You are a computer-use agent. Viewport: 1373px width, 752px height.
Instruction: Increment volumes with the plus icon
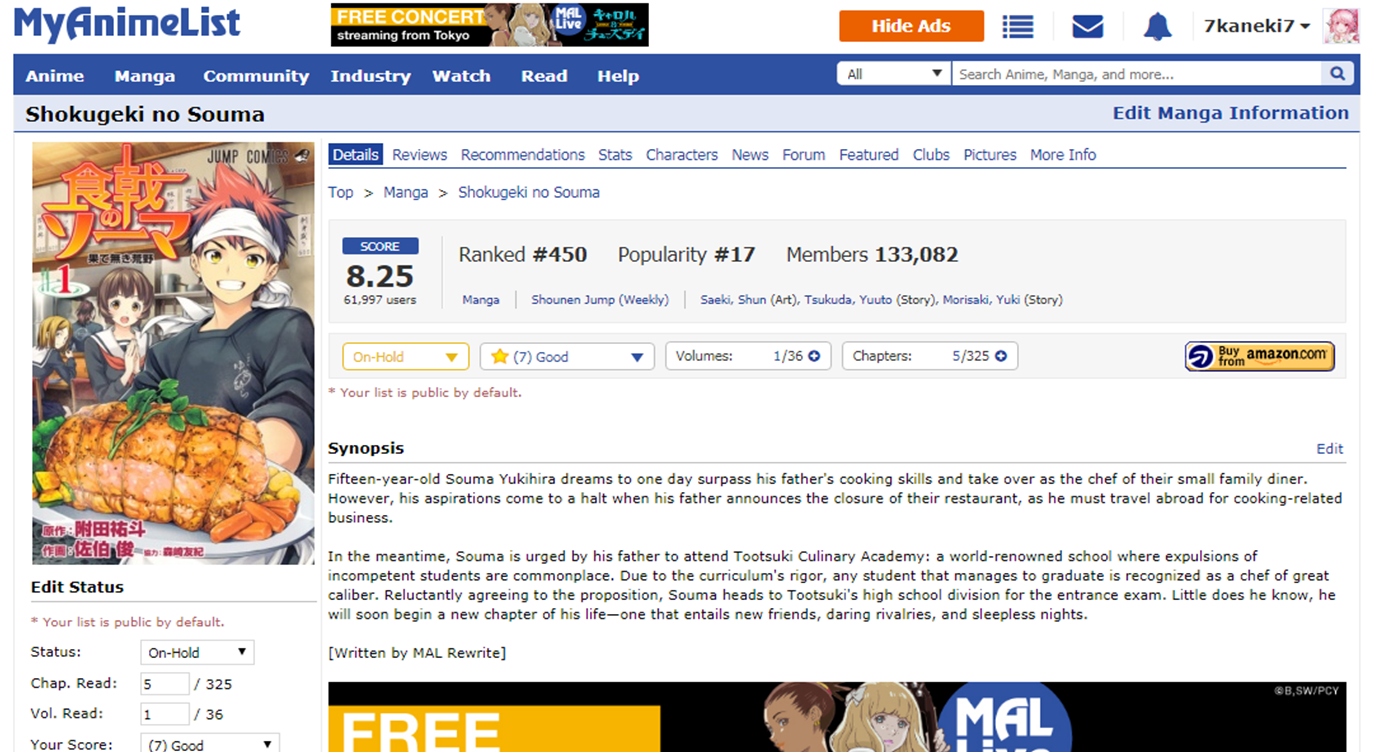pyautogui.click(x=814, y=356)
